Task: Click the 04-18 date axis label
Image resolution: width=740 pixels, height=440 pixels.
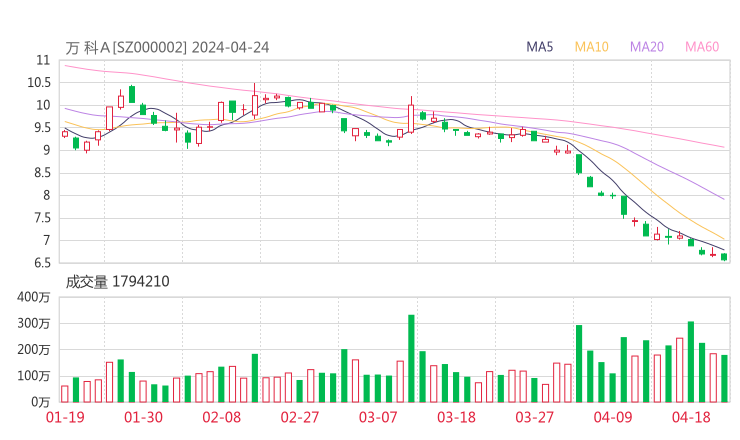Action: pyautogui.click(x=691, y=417)
